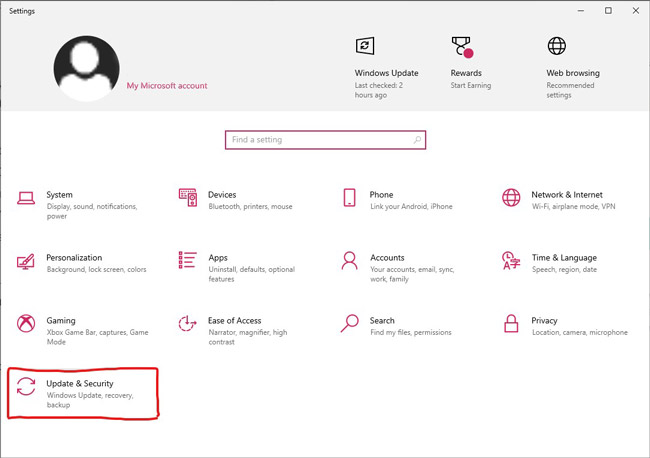Click 'Find my files, permissions' description
Viewport: 650px width, 458px height.
[x=411, y=332]
